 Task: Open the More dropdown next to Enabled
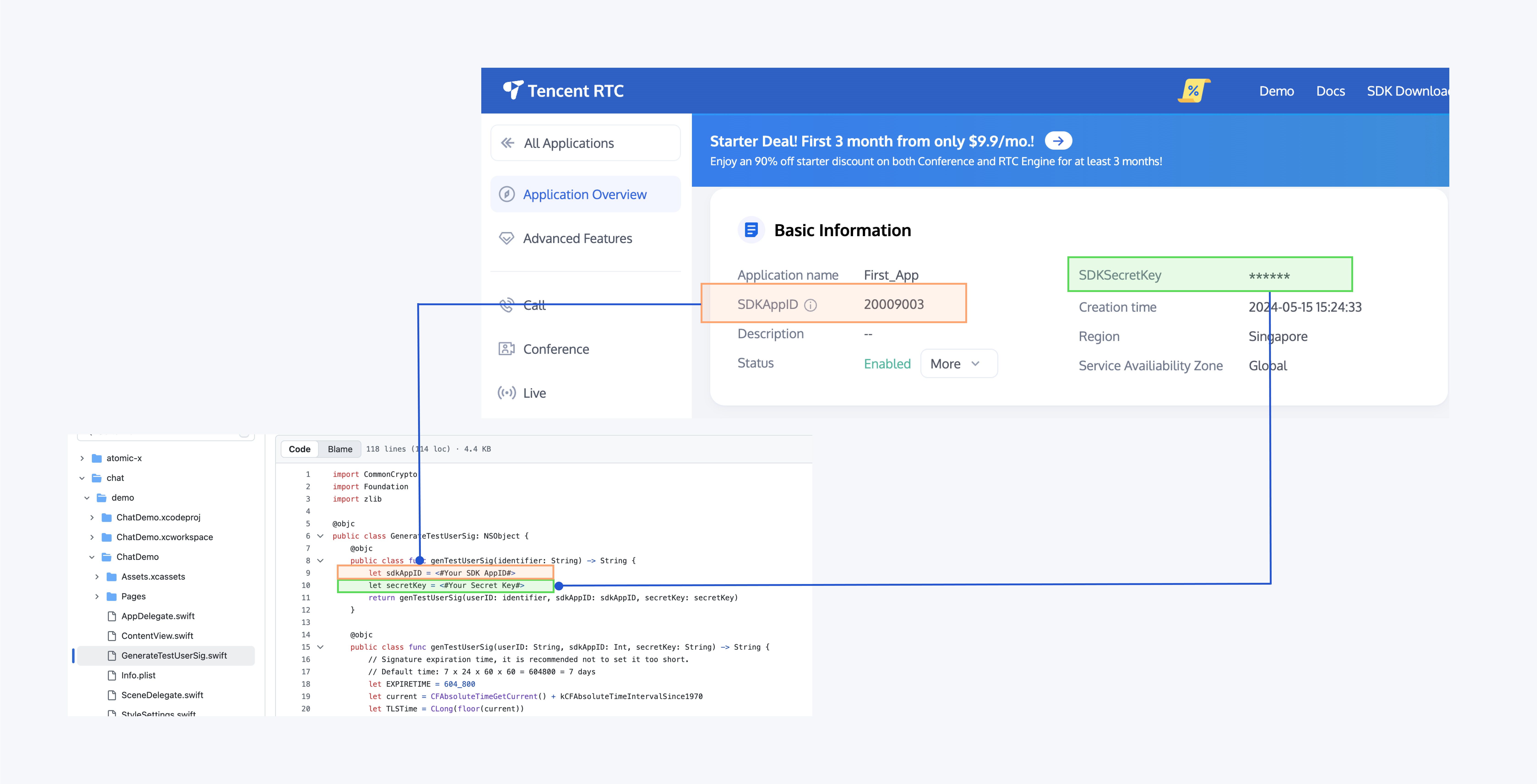(958, 364)
